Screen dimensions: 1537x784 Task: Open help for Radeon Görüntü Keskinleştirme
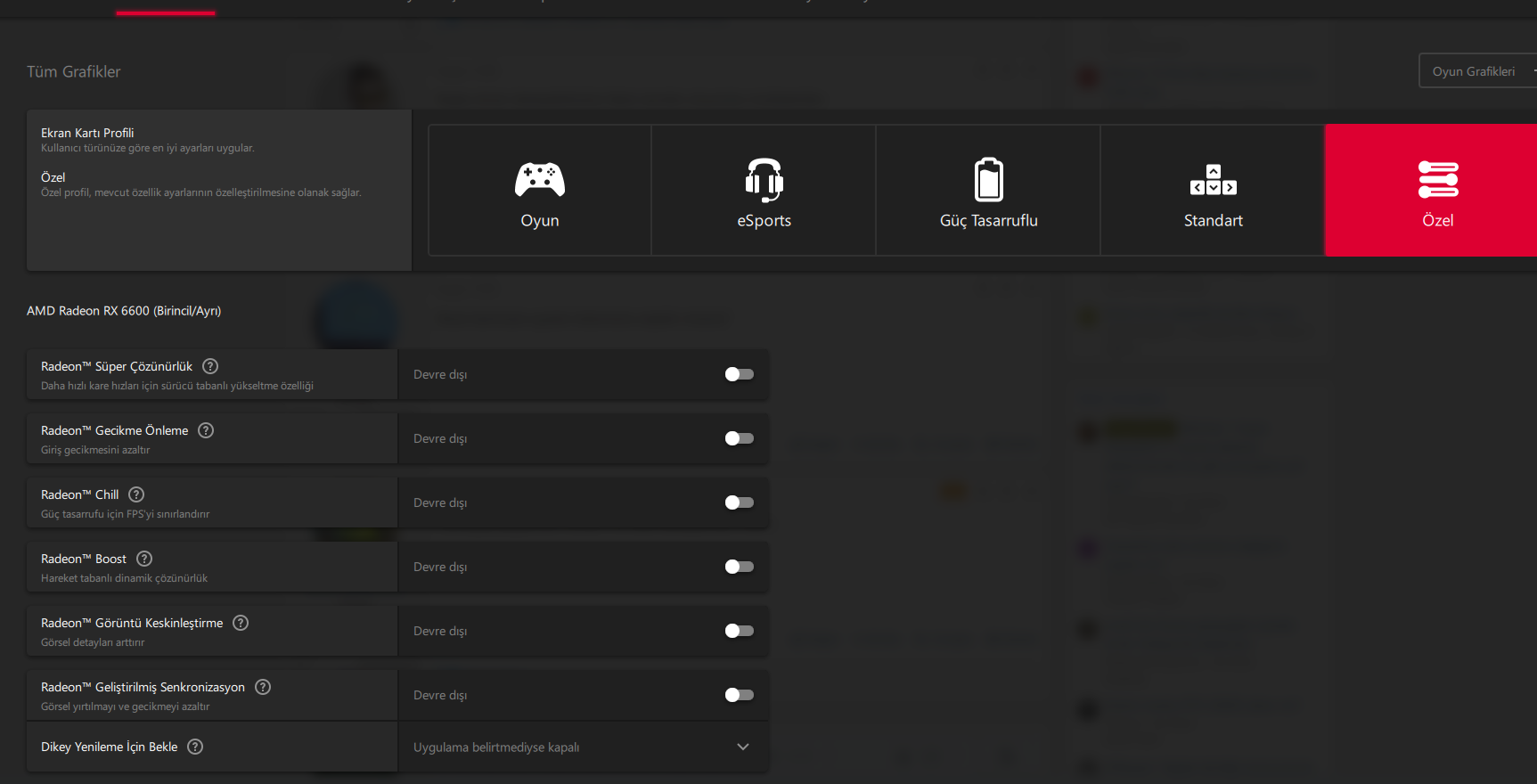coord(241,623)
